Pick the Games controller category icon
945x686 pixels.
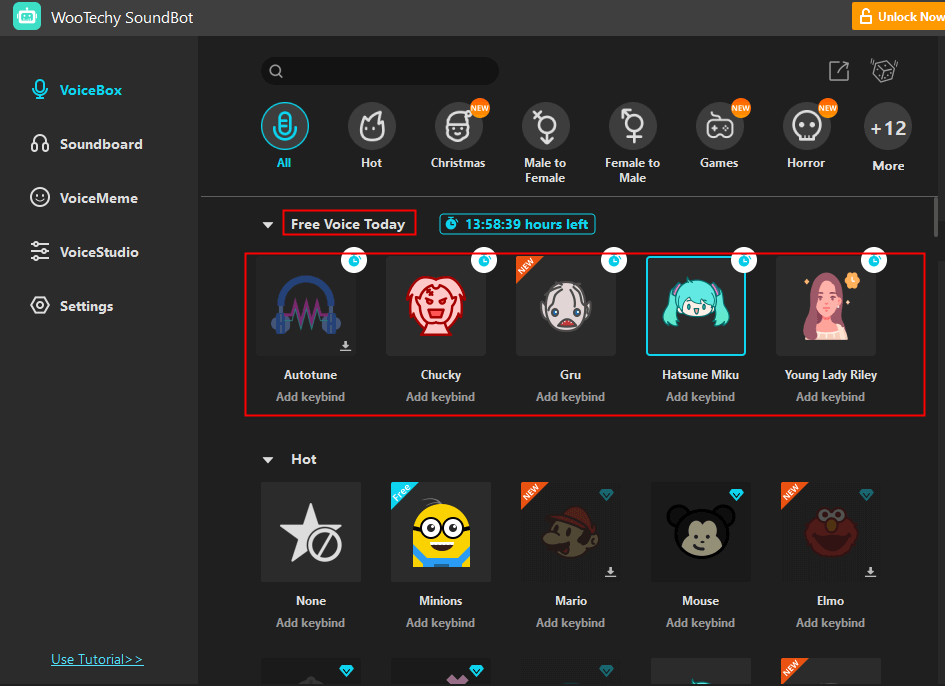719,127
